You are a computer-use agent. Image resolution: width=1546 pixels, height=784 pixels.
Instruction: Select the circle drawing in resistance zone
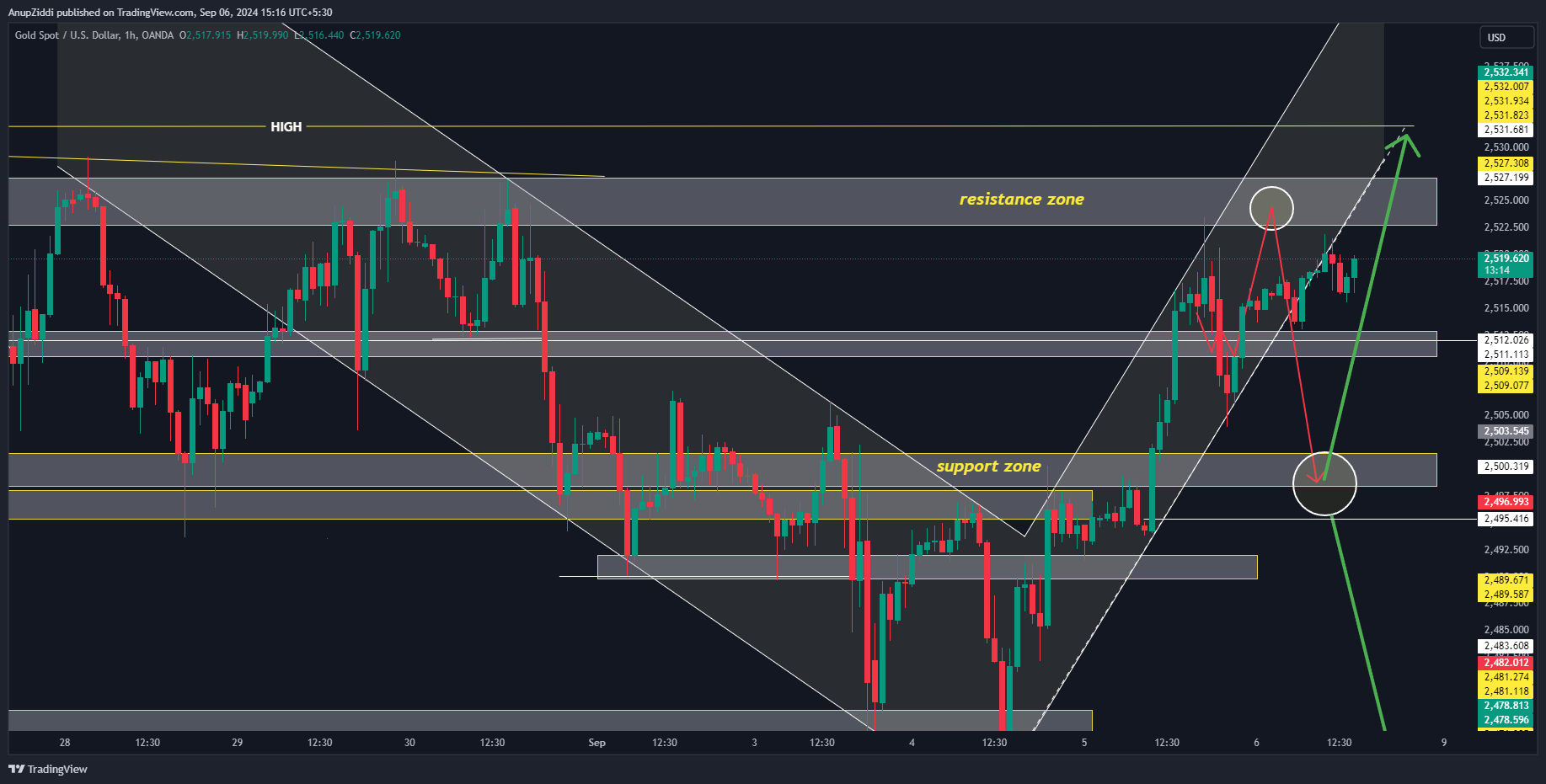(1271, 208)
